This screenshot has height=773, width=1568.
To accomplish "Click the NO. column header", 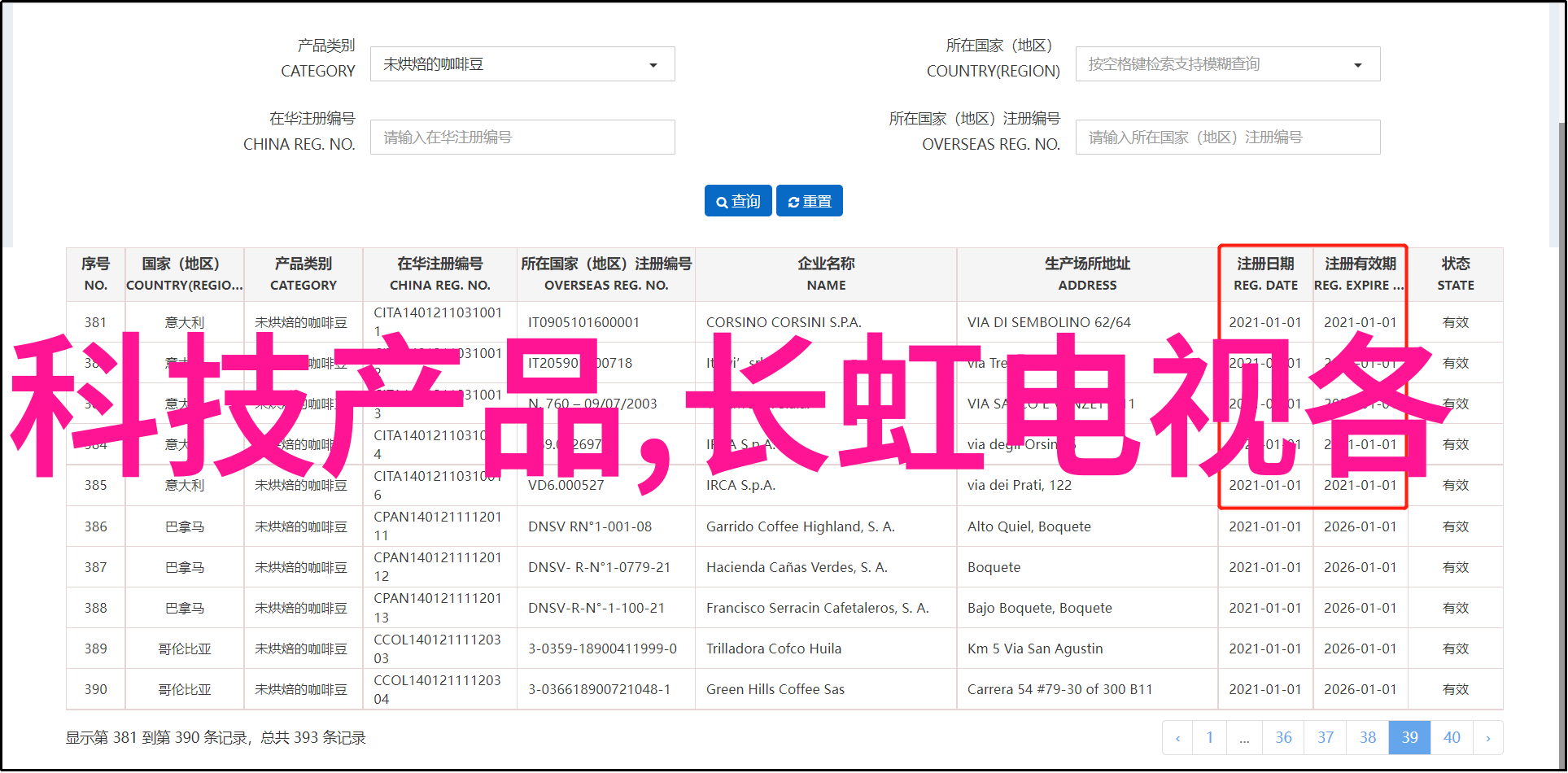I will point(96,275).
